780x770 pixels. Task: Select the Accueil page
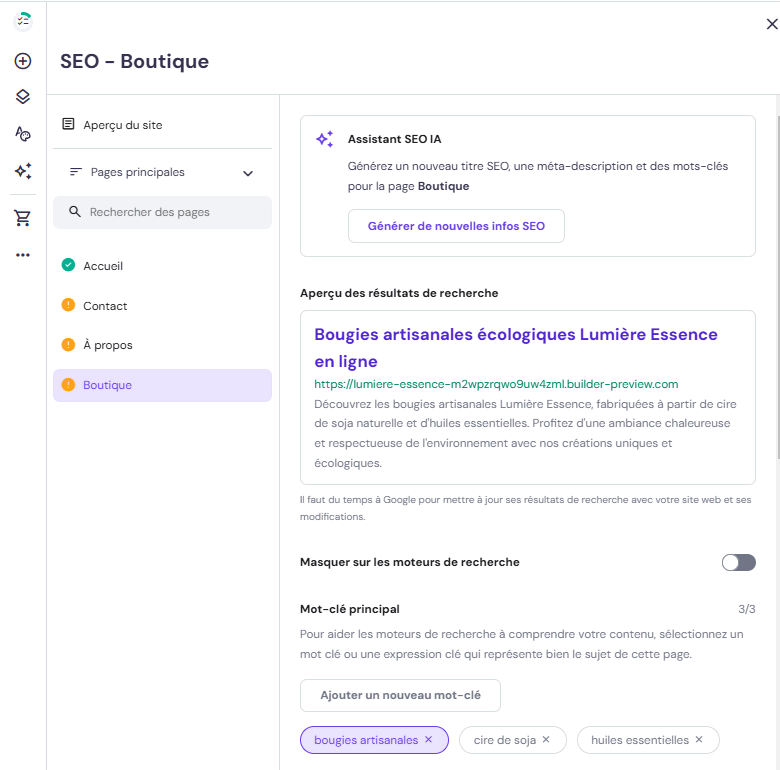[103, 266]
